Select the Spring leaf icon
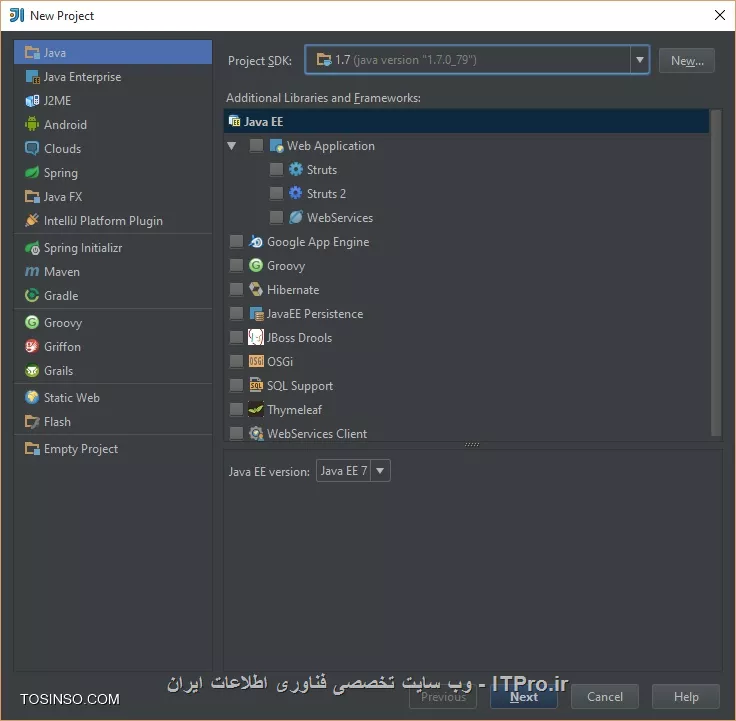Screen dimensions: 736x721 pyautogui.click(x=32, y=172)
